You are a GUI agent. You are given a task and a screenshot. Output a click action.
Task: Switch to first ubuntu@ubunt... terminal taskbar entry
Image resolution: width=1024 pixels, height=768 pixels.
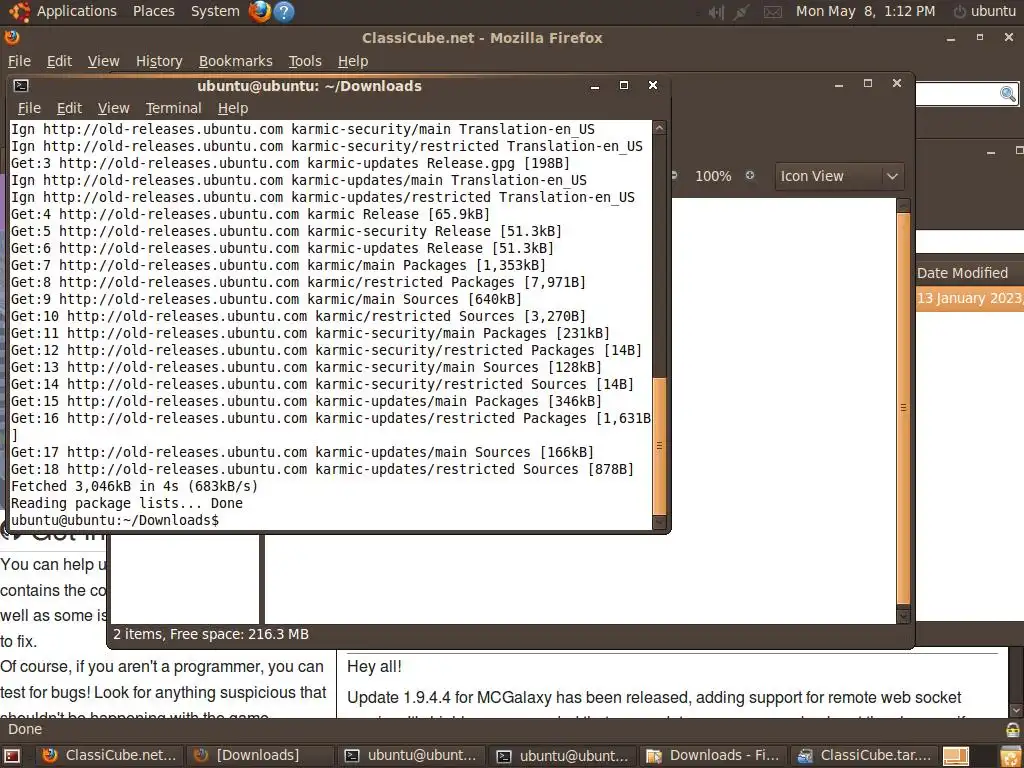pos(411,756)
